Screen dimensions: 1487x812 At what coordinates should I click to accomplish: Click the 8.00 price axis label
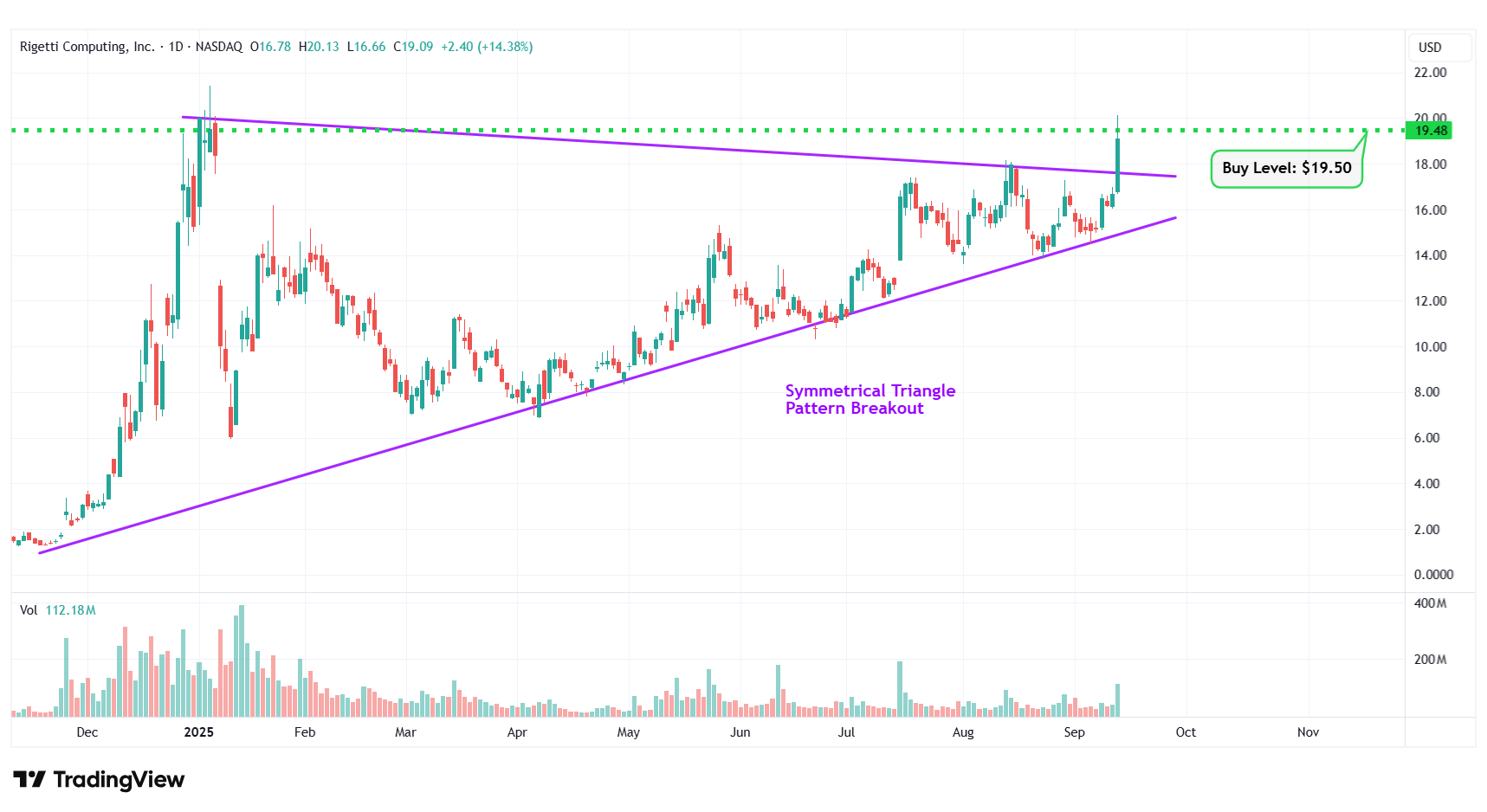tap(1427, 392)
